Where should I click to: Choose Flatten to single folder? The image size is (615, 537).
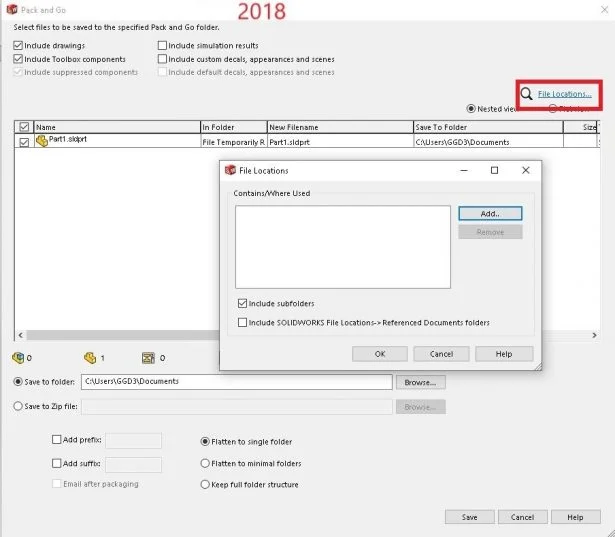[x=205, y=442]
